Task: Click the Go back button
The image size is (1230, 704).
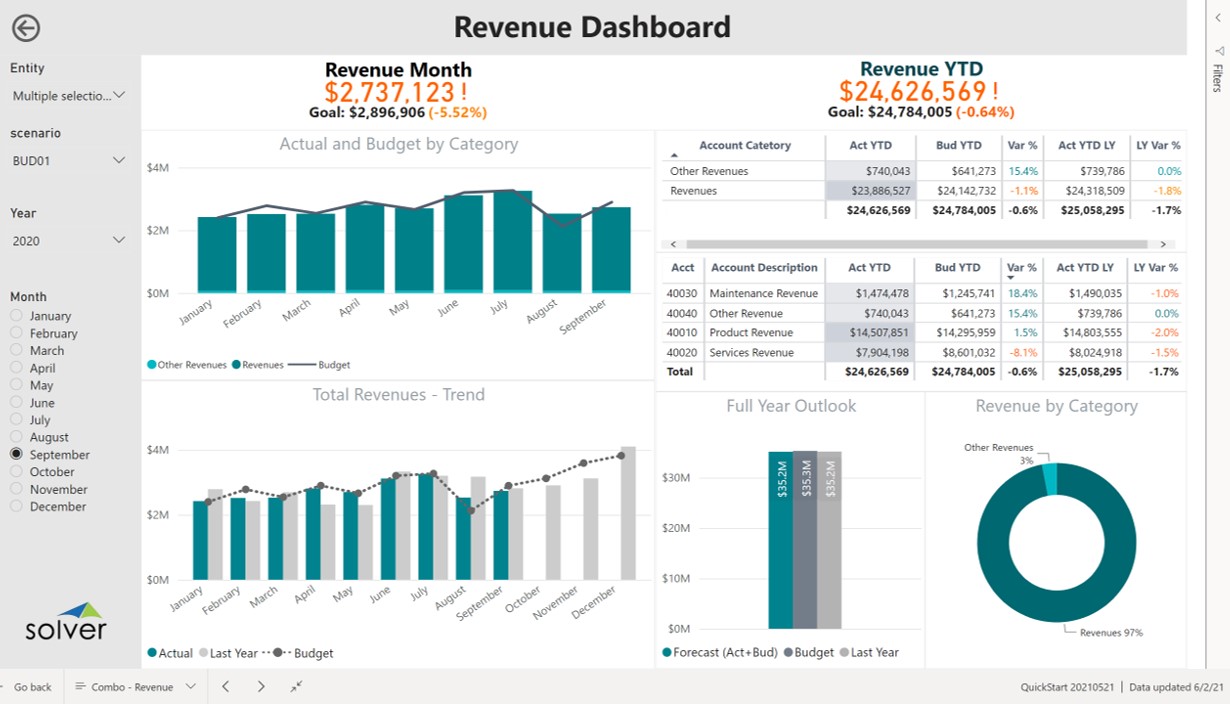Action: pyautogui.click(x=32, y=687)
